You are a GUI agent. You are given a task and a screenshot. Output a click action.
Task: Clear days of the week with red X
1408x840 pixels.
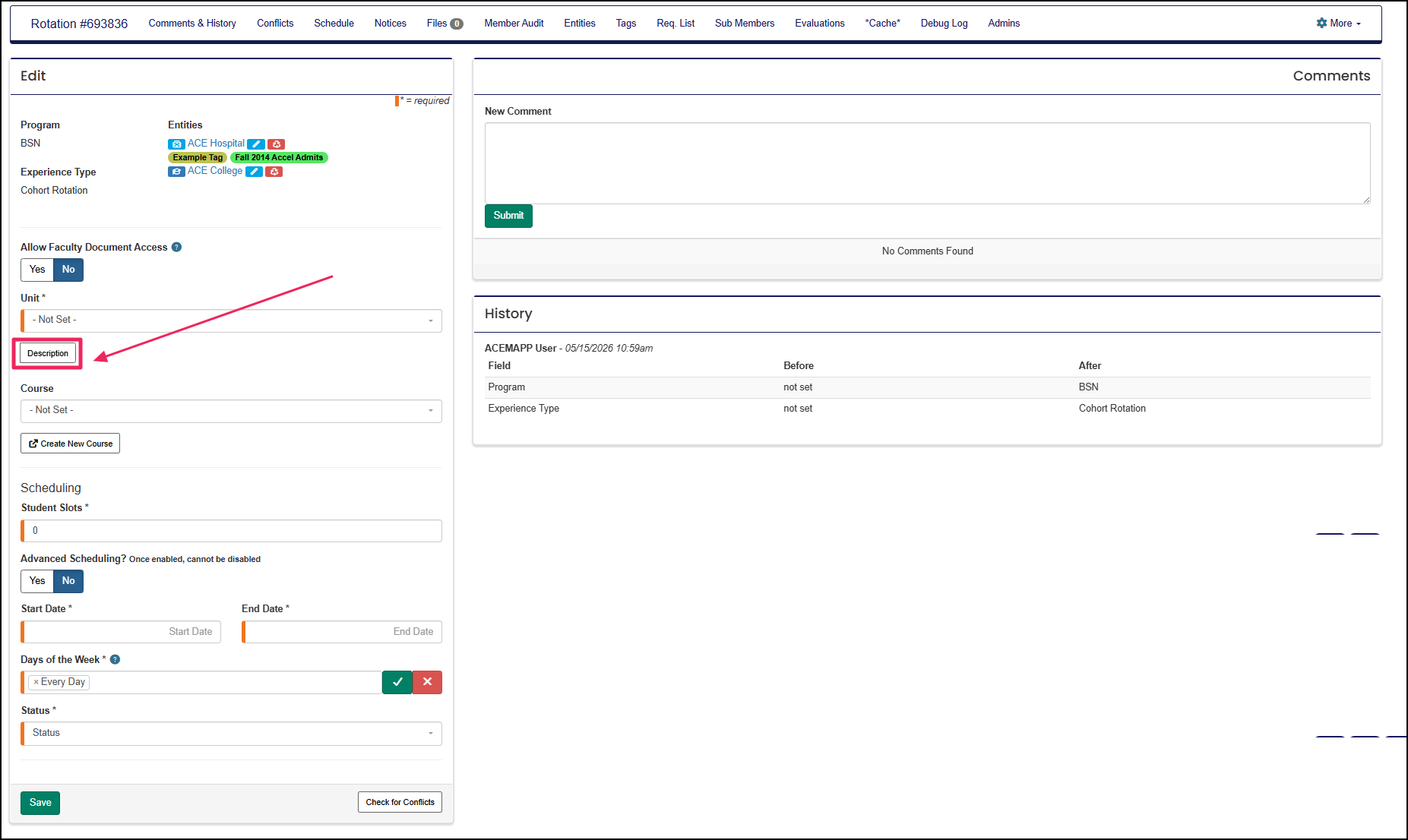pos(427,682)
